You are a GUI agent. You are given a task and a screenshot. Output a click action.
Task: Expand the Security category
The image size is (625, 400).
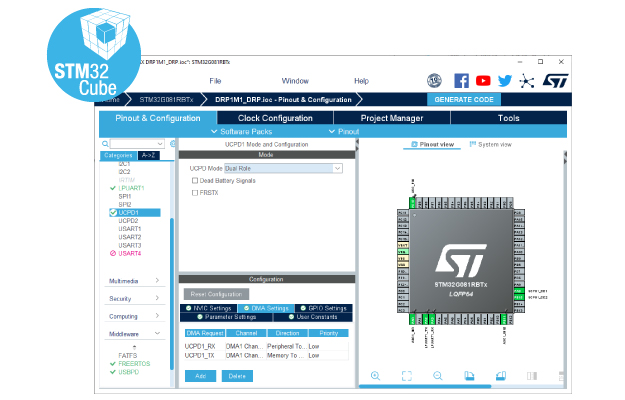(134, 298)
